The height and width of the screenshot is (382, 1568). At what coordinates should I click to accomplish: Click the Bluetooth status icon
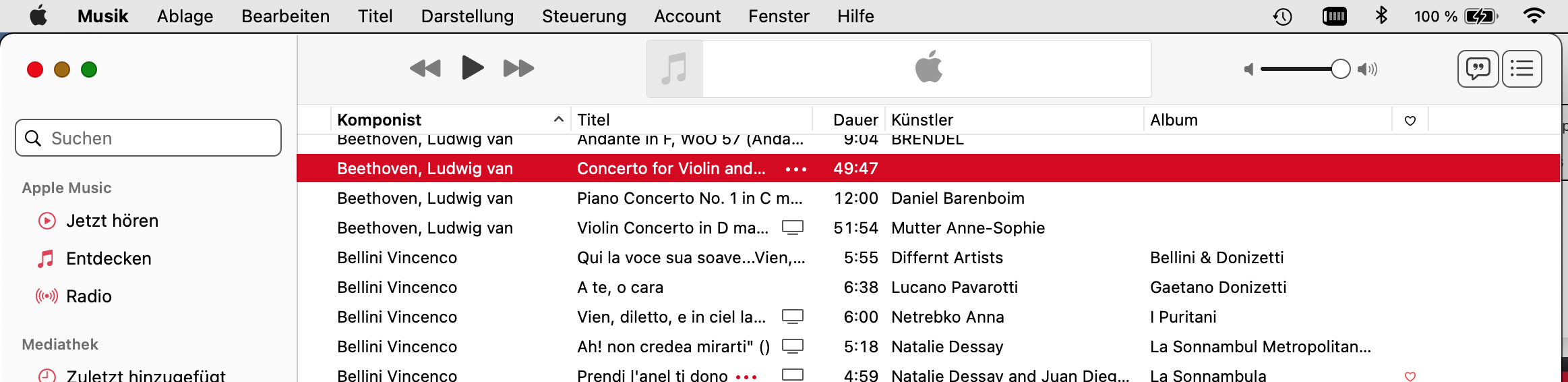pyautogui.click(x=1381, y=16)
